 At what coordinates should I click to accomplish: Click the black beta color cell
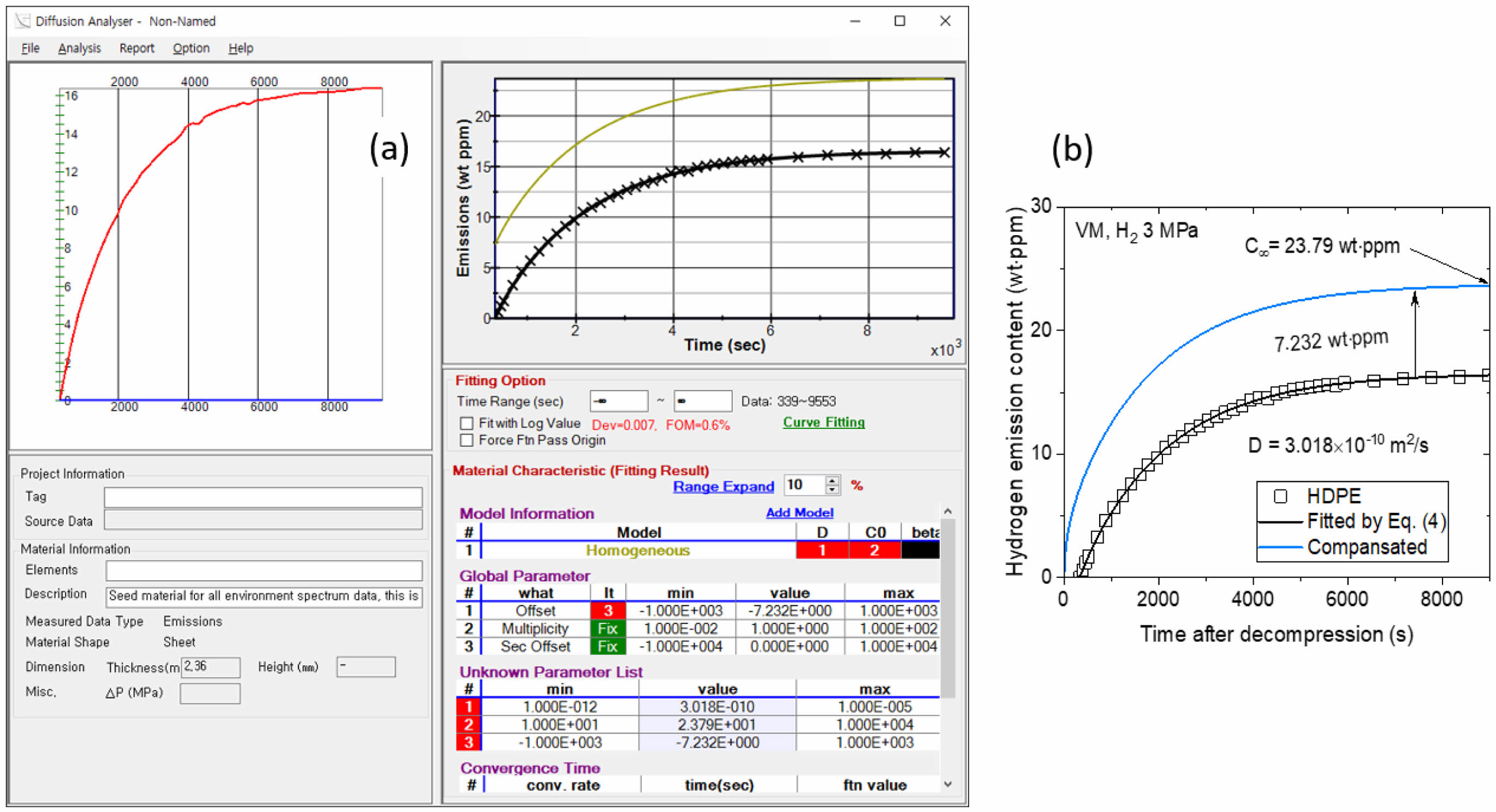point(919,550)
